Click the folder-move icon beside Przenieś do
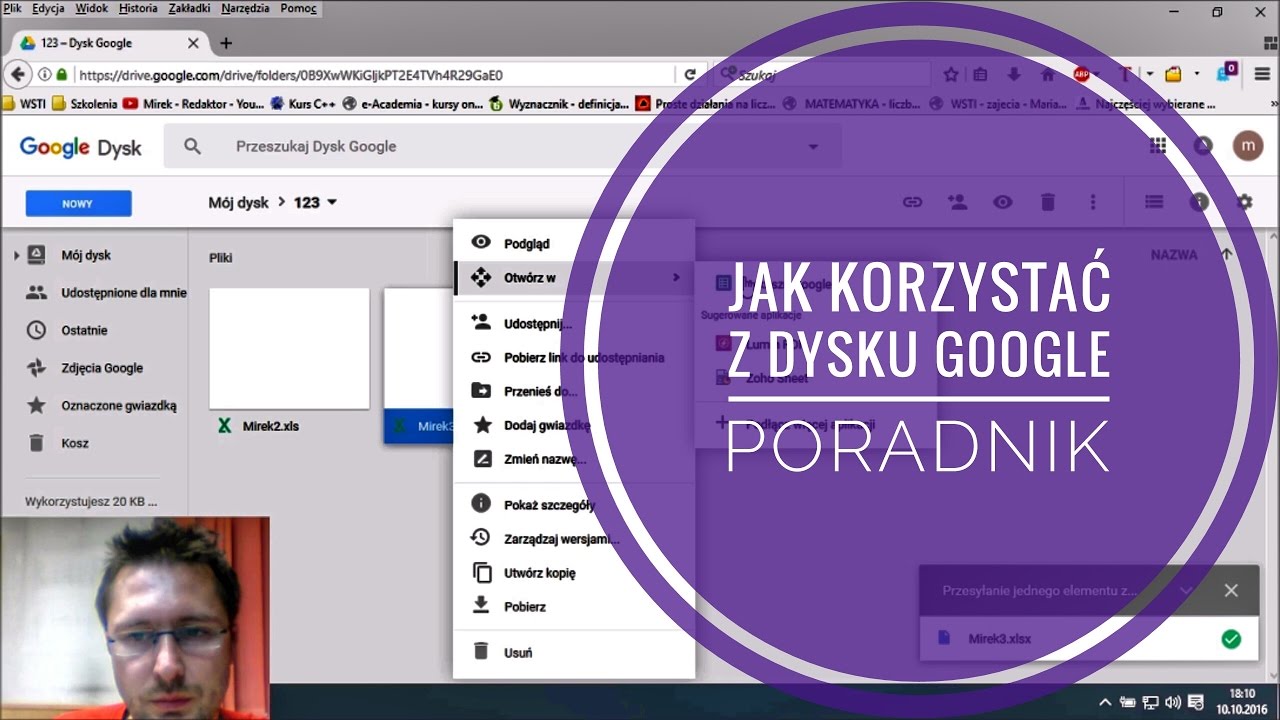The image size is (1280, 720). tap(481, 391)
